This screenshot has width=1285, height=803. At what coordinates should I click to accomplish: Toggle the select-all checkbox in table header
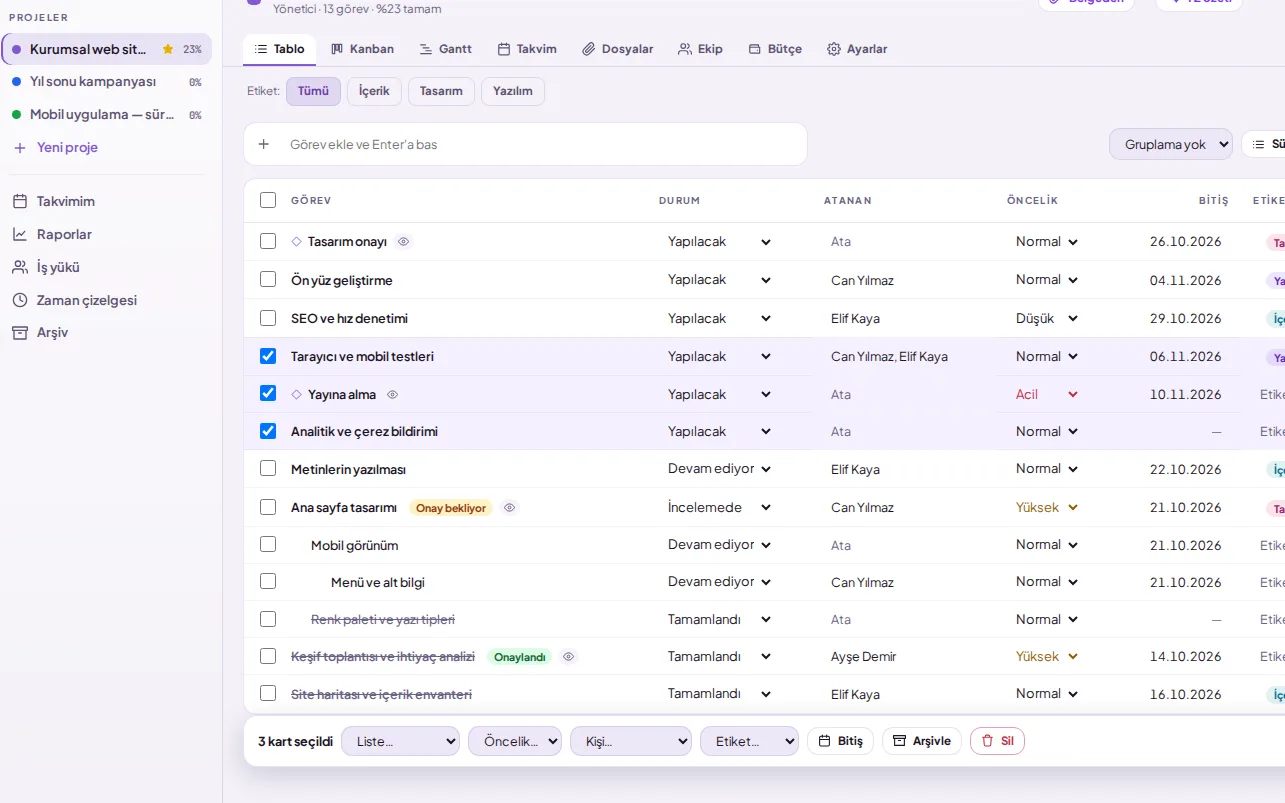coord(268,200)
